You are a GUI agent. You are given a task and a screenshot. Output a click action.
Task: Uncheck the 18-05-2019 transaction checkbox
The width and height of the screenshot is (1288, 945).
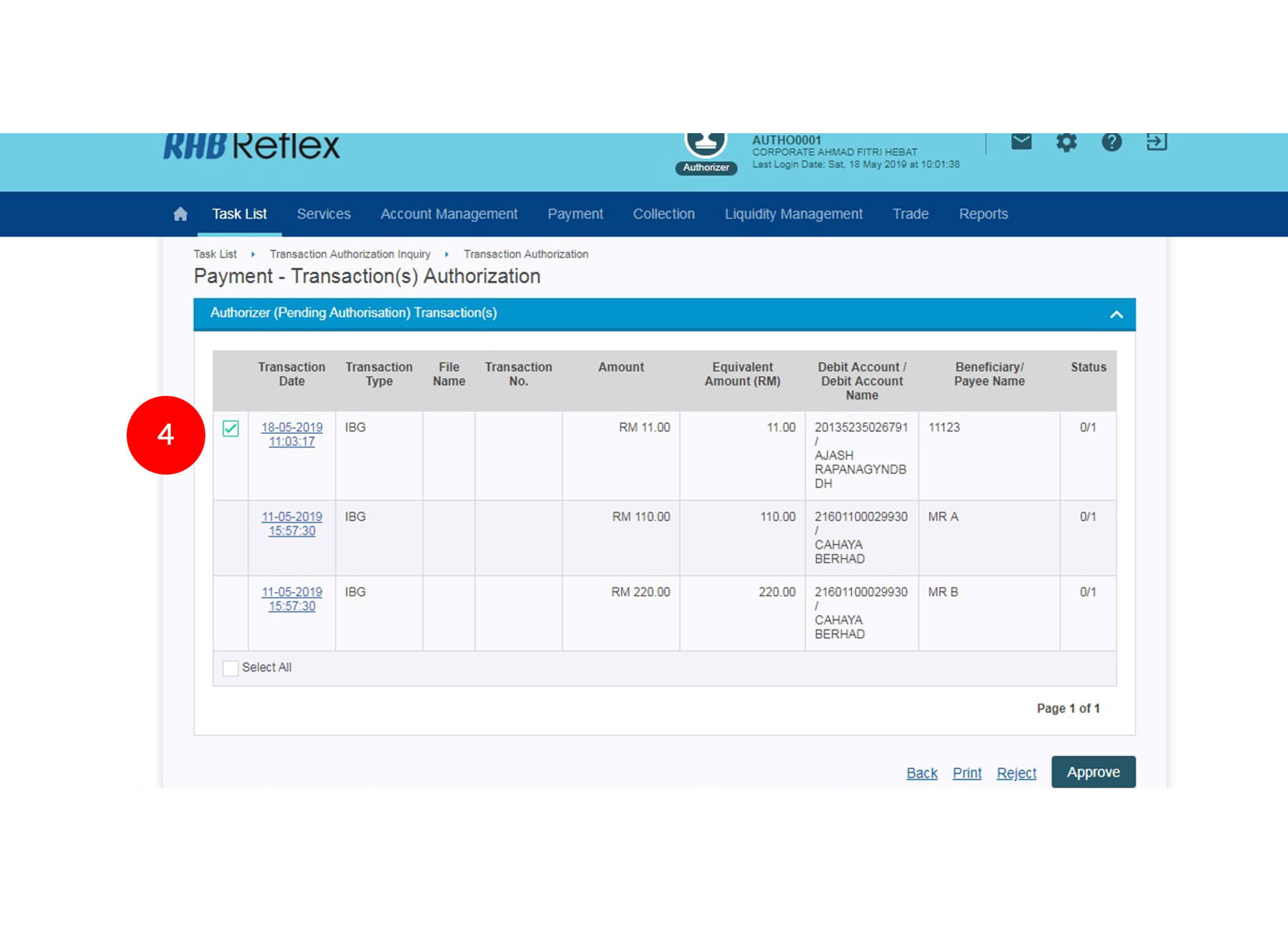tap(230, 429)
